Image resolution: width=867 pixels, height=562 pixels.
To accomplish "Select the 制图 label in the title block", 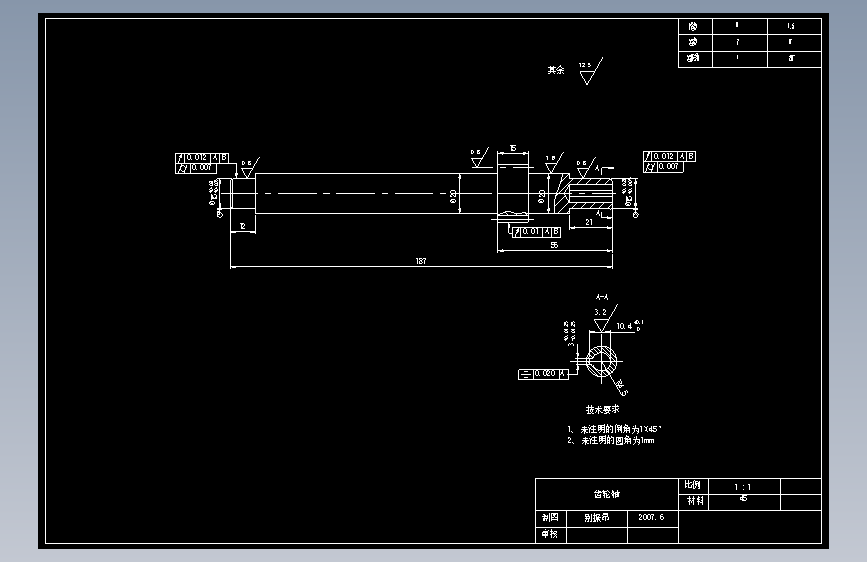I will click(x=550, y=518).
